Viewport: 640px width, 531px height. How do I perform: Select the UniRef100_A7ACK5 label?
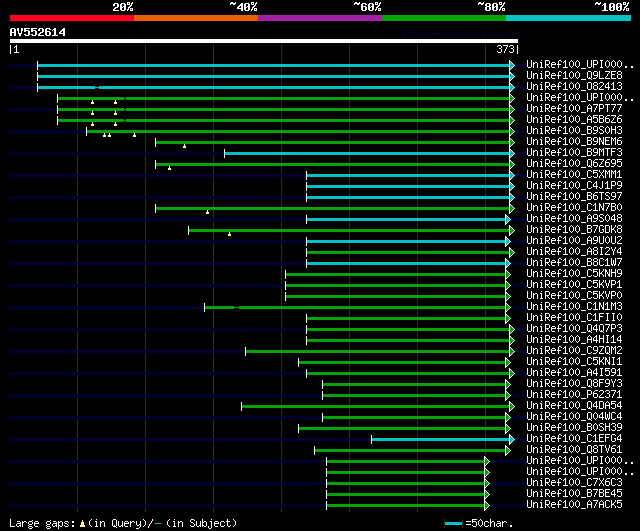[x=574, y=505]
